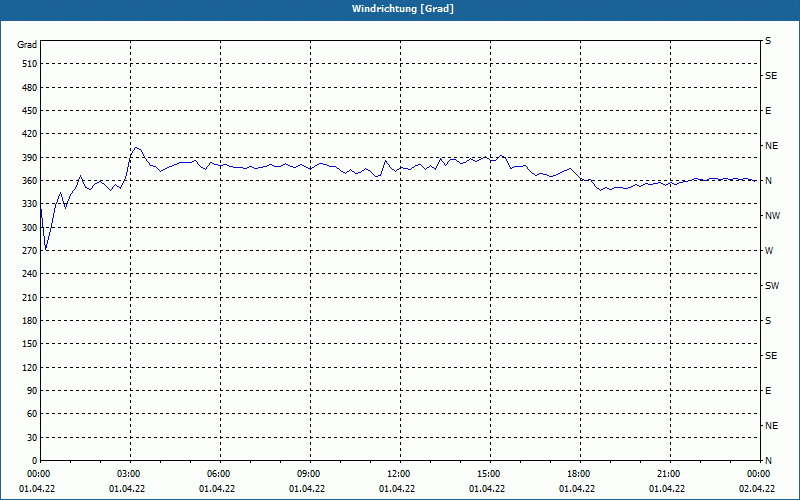Click the 300 axis value
Viewport: 800px width, 500px height.
(30, 228)
